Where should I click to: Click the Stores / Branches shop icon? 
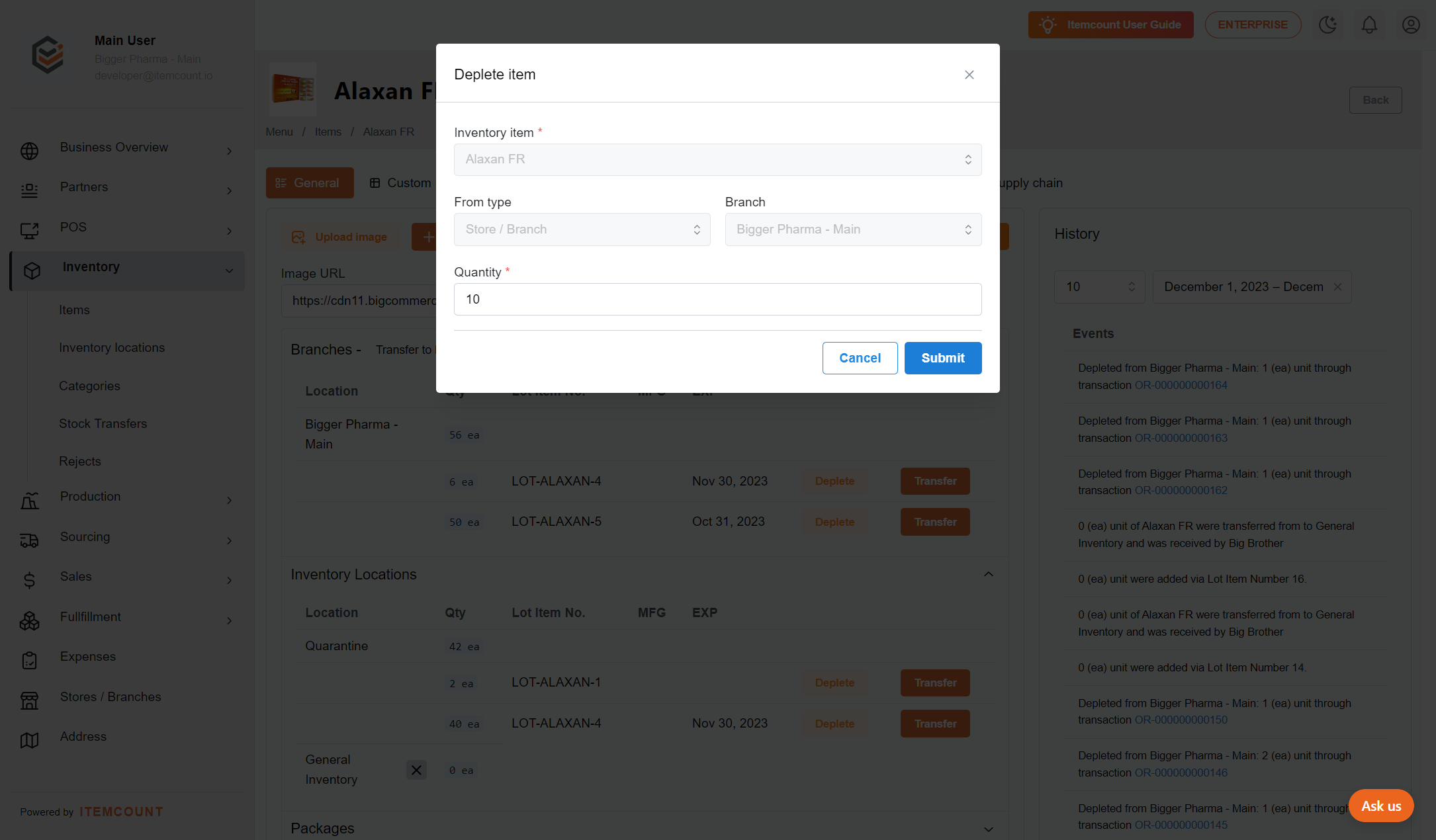click(x=29, y=700)
